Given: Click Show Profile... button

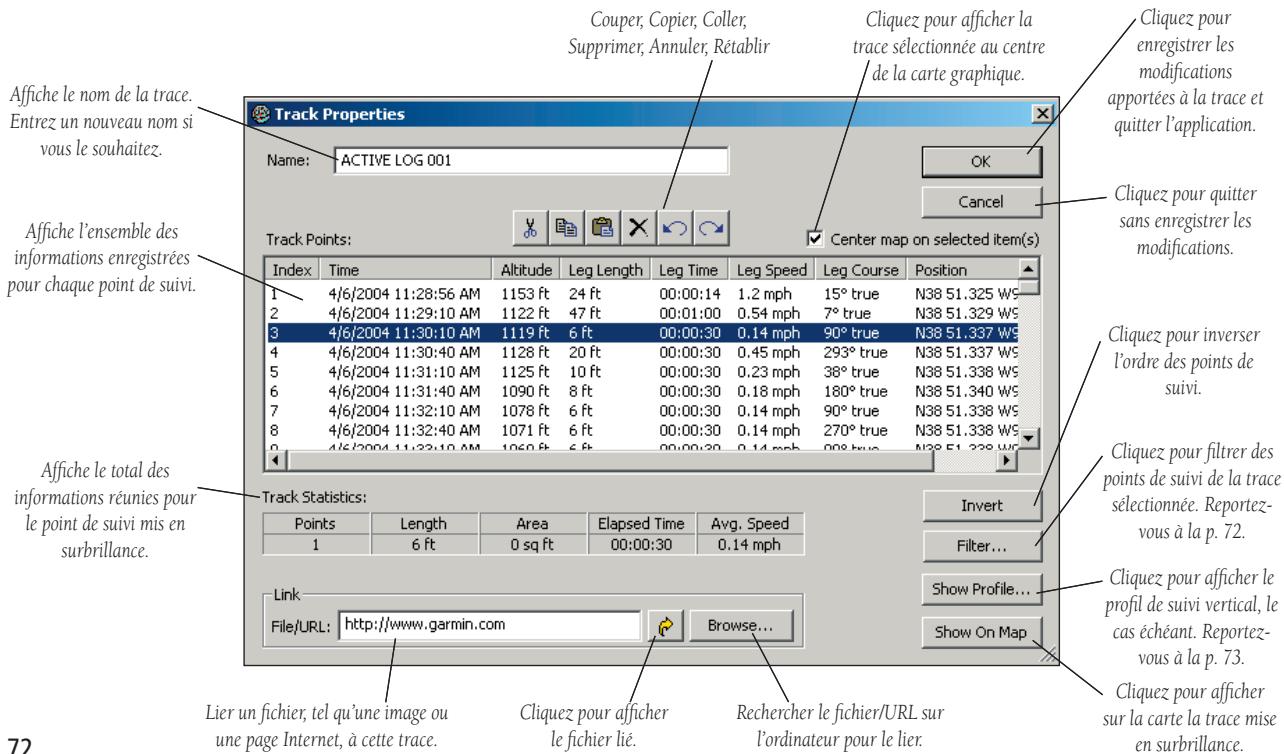Looking at the screenshot, I should (982, 587).
